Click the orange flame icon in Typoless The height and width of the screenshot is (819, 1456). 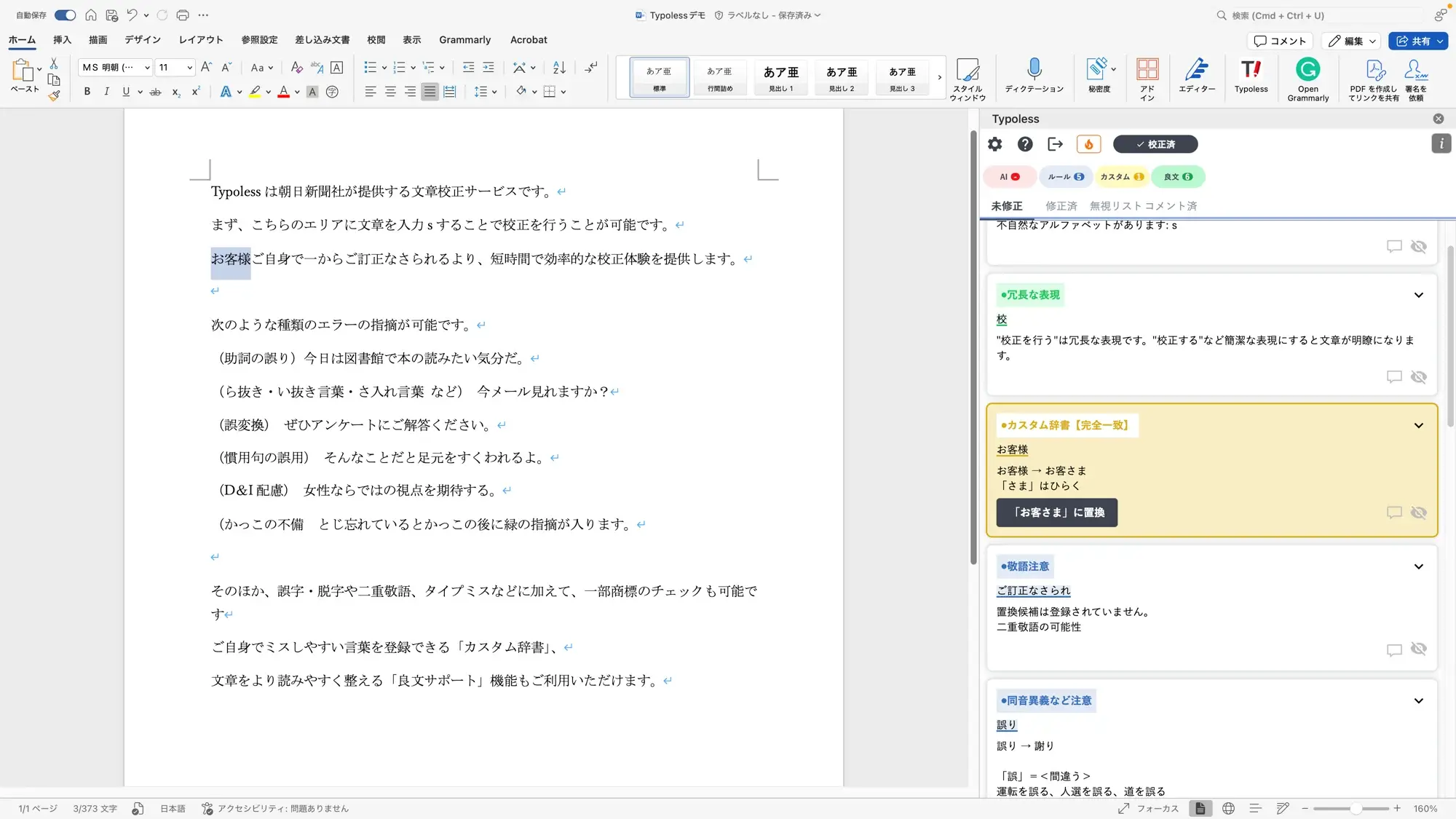click(1088, 144)
